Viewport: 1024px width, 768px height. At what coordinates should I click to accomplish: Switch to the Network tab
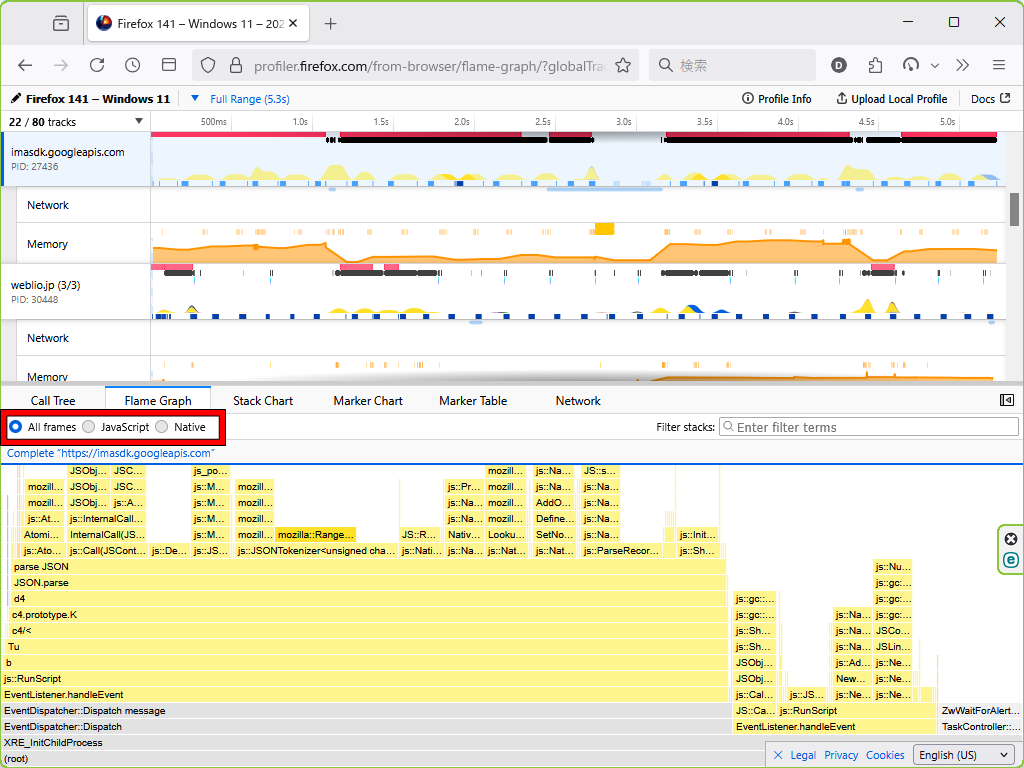click(578, 401)
